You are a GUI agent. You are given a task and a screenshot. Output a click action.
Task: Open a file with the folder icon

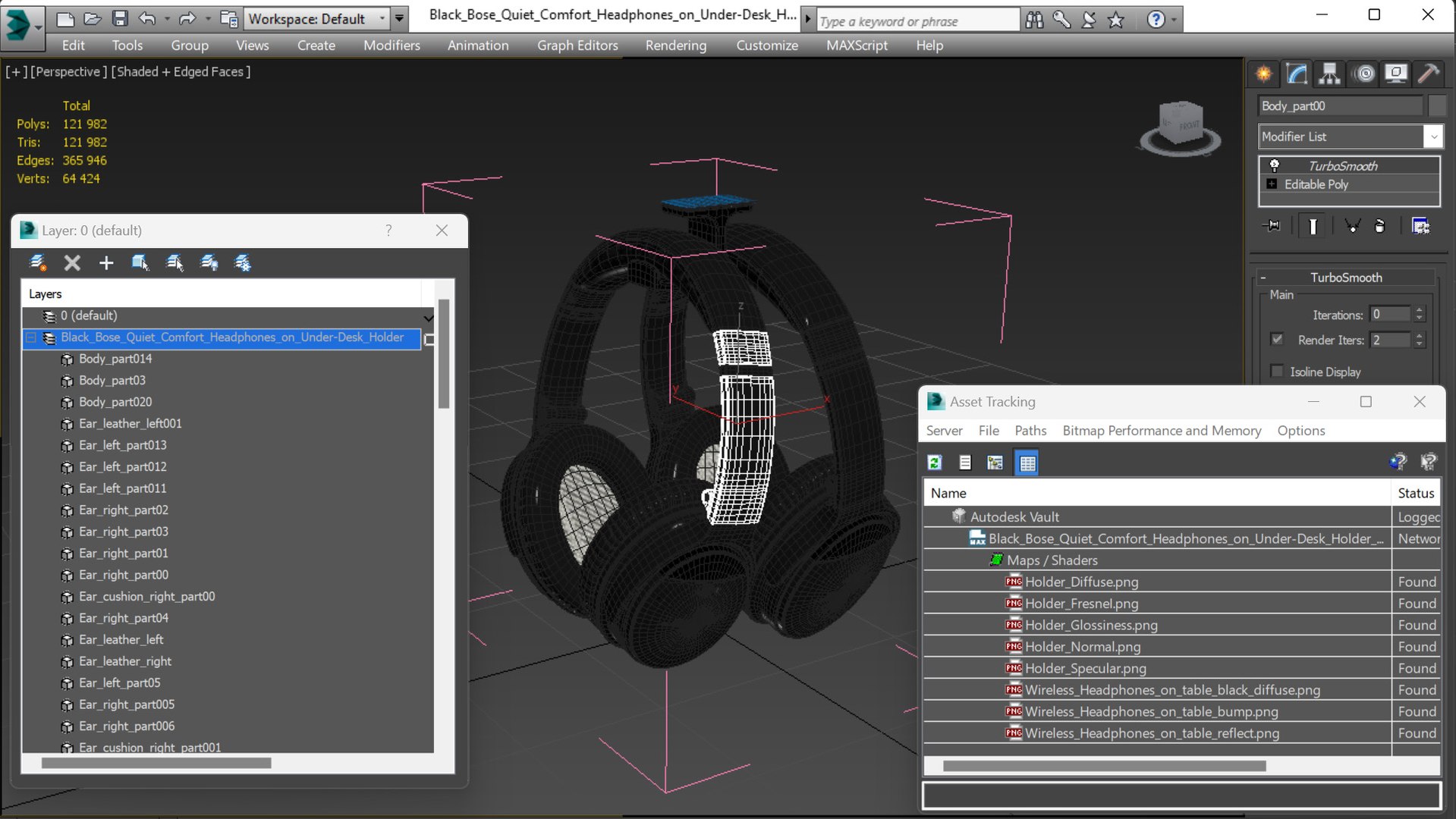tap(93, 18)
